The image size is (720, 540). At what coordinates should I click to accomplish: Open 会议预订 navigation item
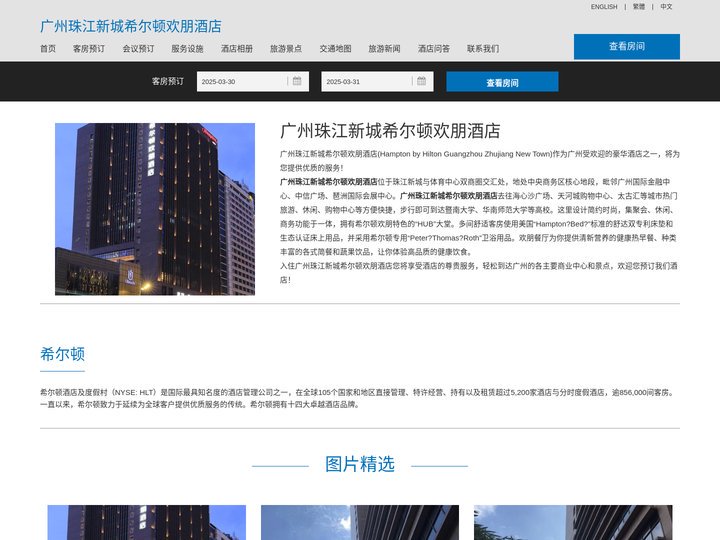pyautogui.click(x=138, y=49)
